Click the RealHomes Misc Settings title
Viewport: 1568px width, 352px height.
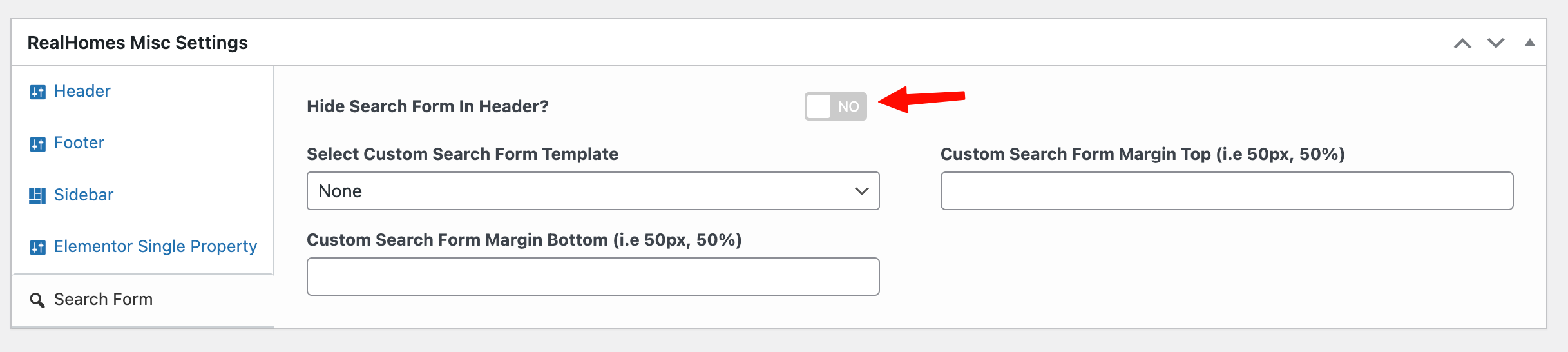click(138, 43)
